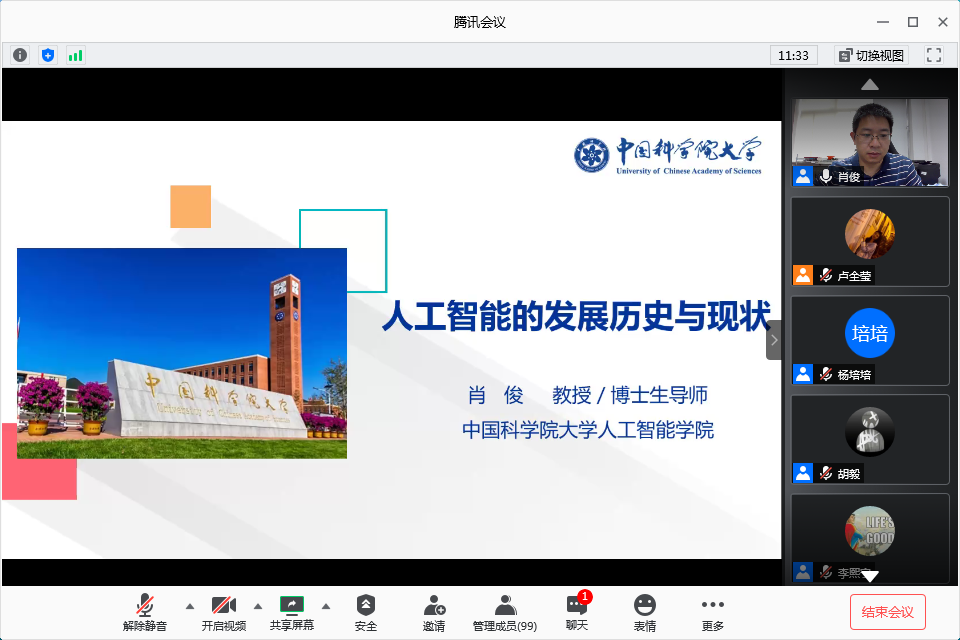The width and height of the screenshot is (960, 640).
Task: Expand share options arrow beside 共享屏幕
Action: [326, 606]
